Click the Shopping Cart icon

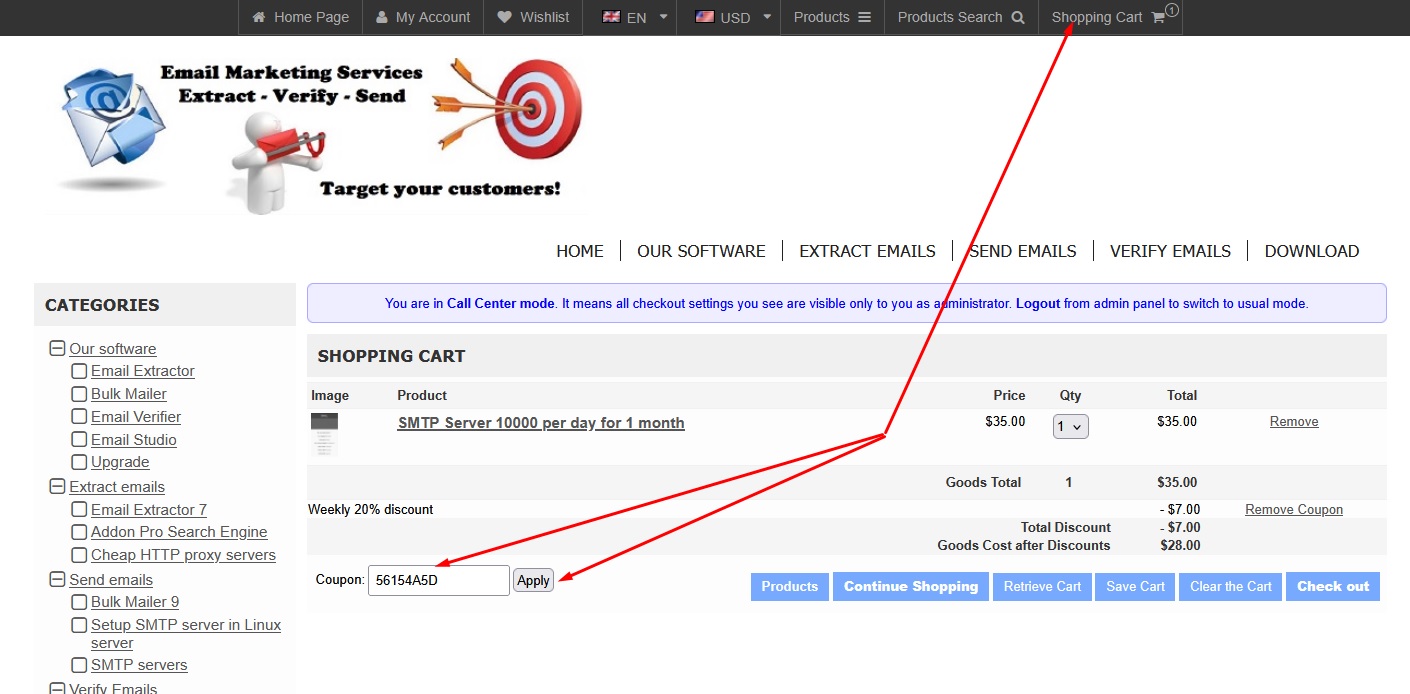pos(1158,17)
